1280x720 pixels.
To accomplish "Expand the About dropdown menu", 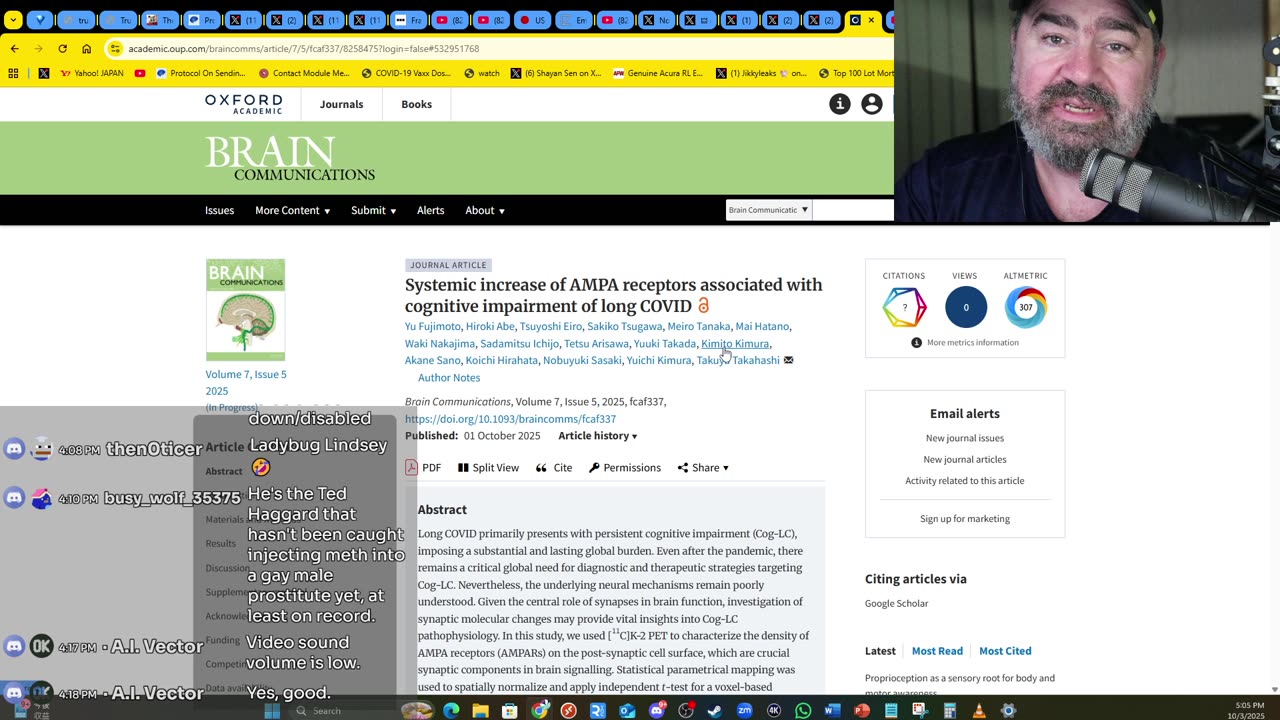I will point(485,210).
